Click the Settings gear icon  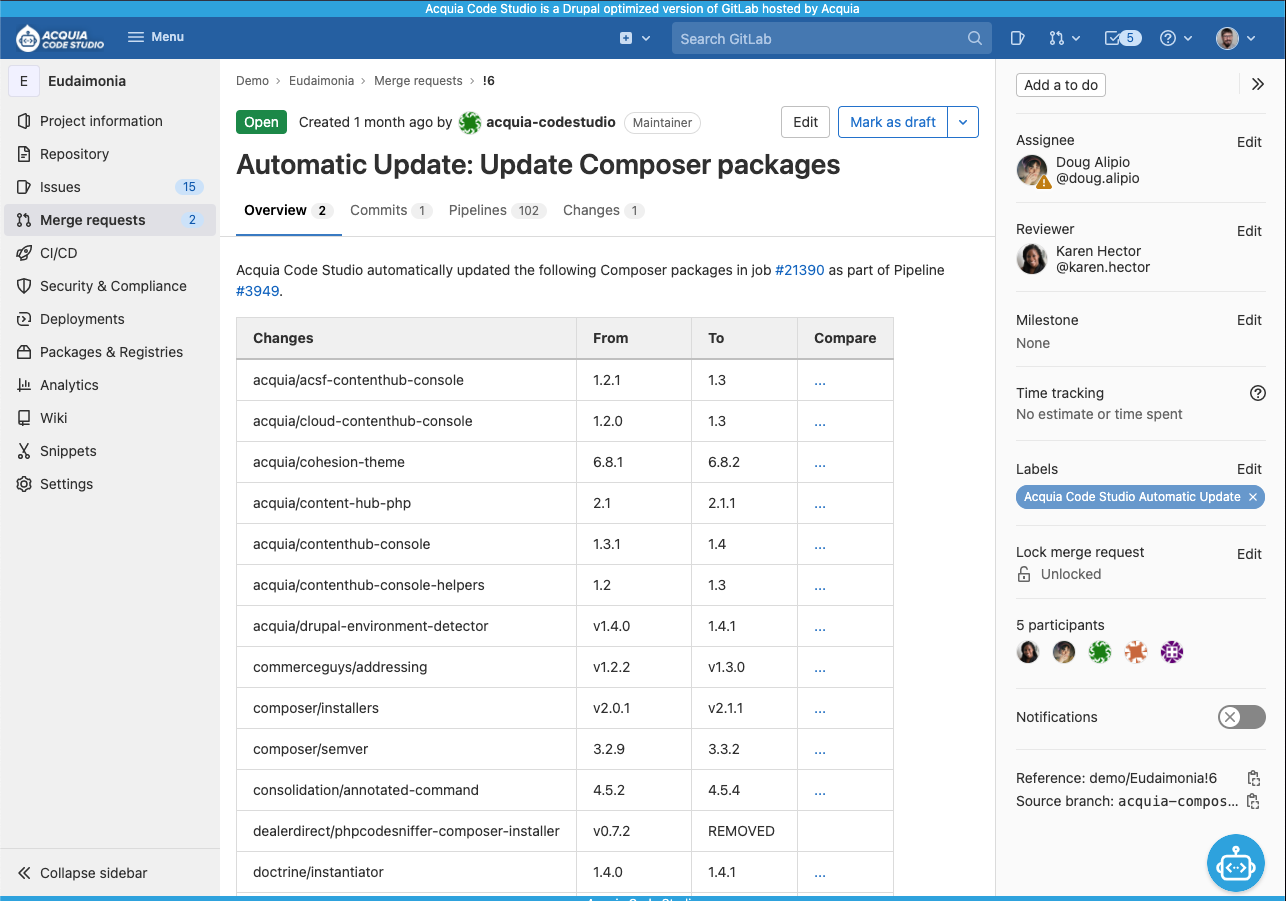[24, 484]
